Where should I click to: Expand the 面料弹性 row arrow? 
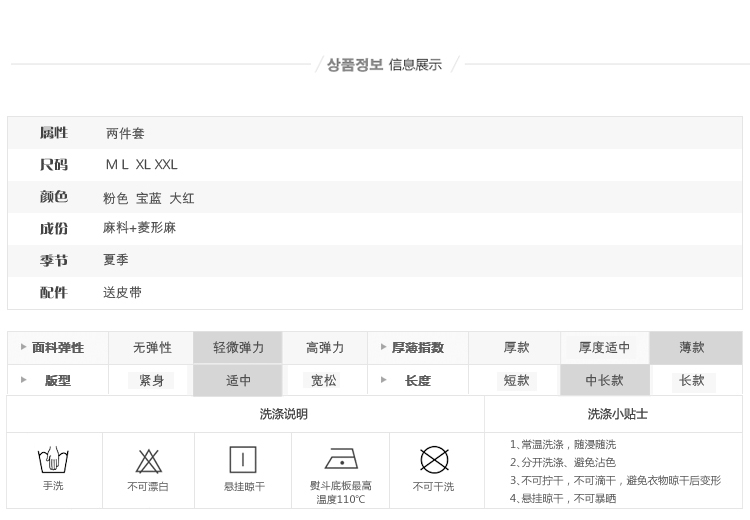[x=24, y=347]
